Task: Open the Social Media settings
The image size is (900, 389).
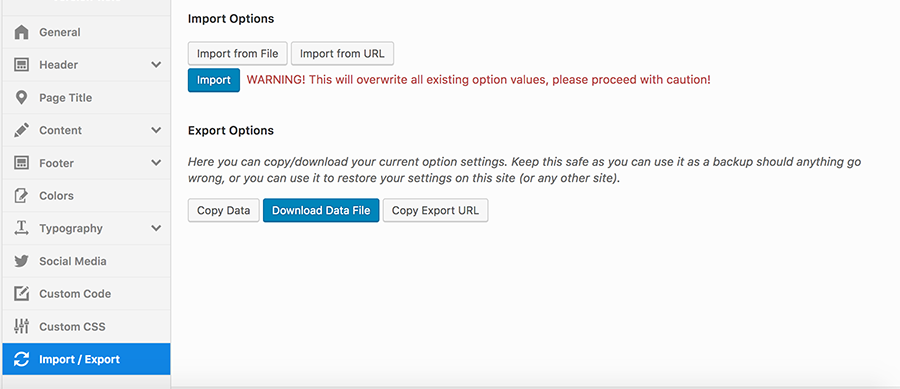Action: [86, 261]
